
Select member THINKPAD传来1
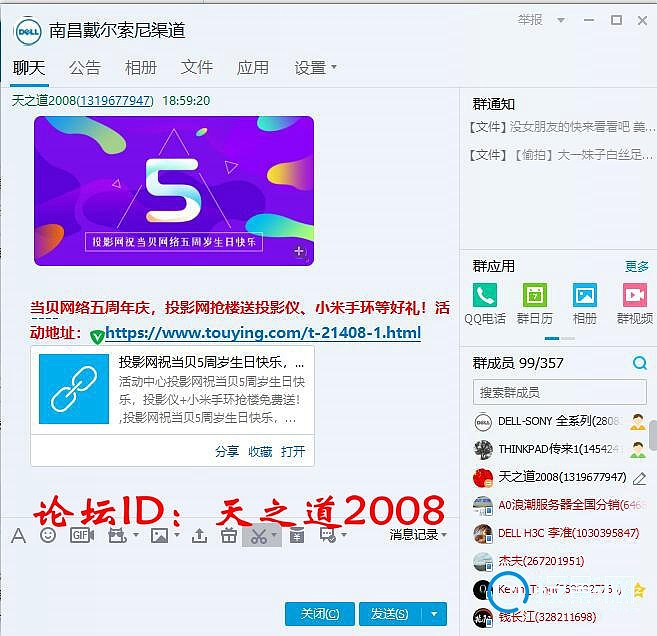559,450
